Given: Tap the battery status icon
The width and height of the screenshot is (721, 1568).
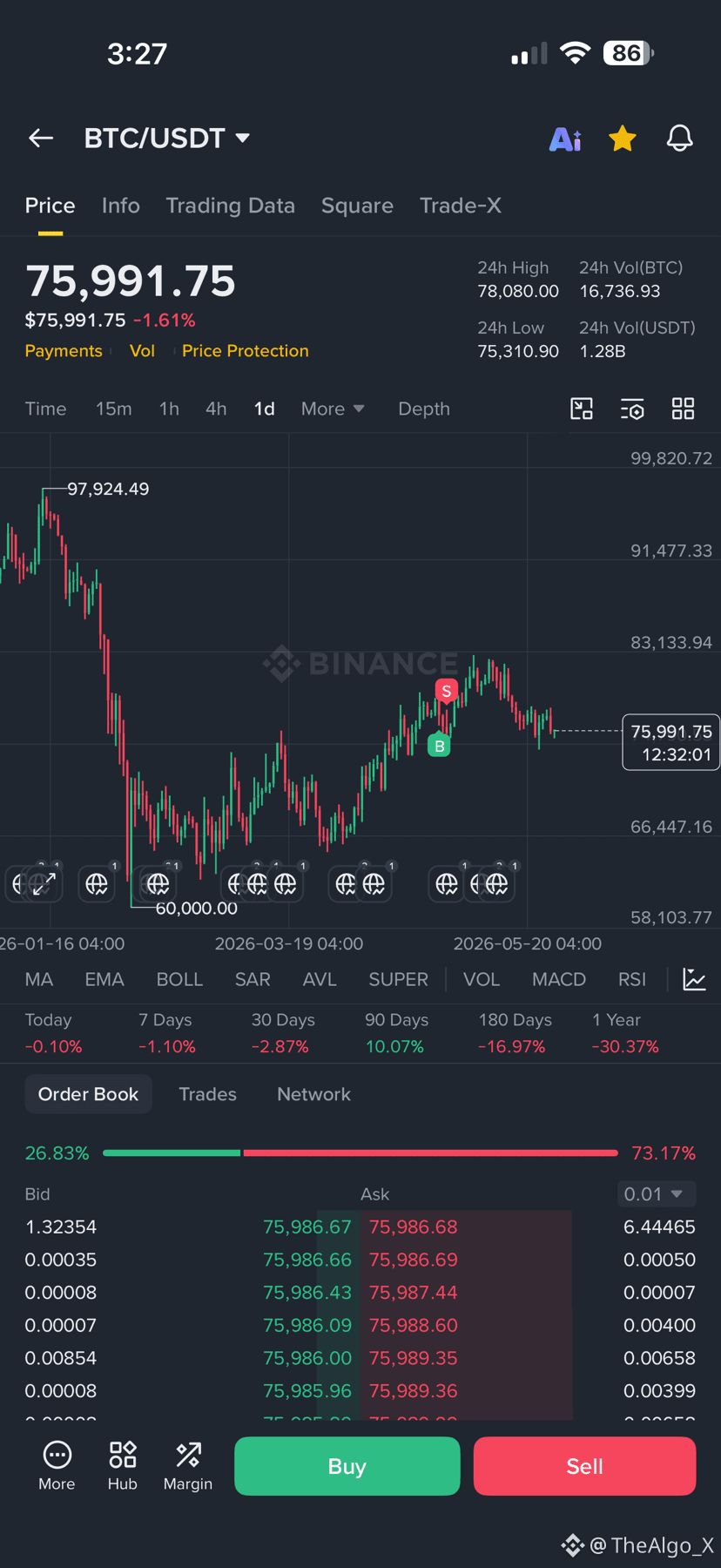Looking at the screenshot, I should click(629, 53).
